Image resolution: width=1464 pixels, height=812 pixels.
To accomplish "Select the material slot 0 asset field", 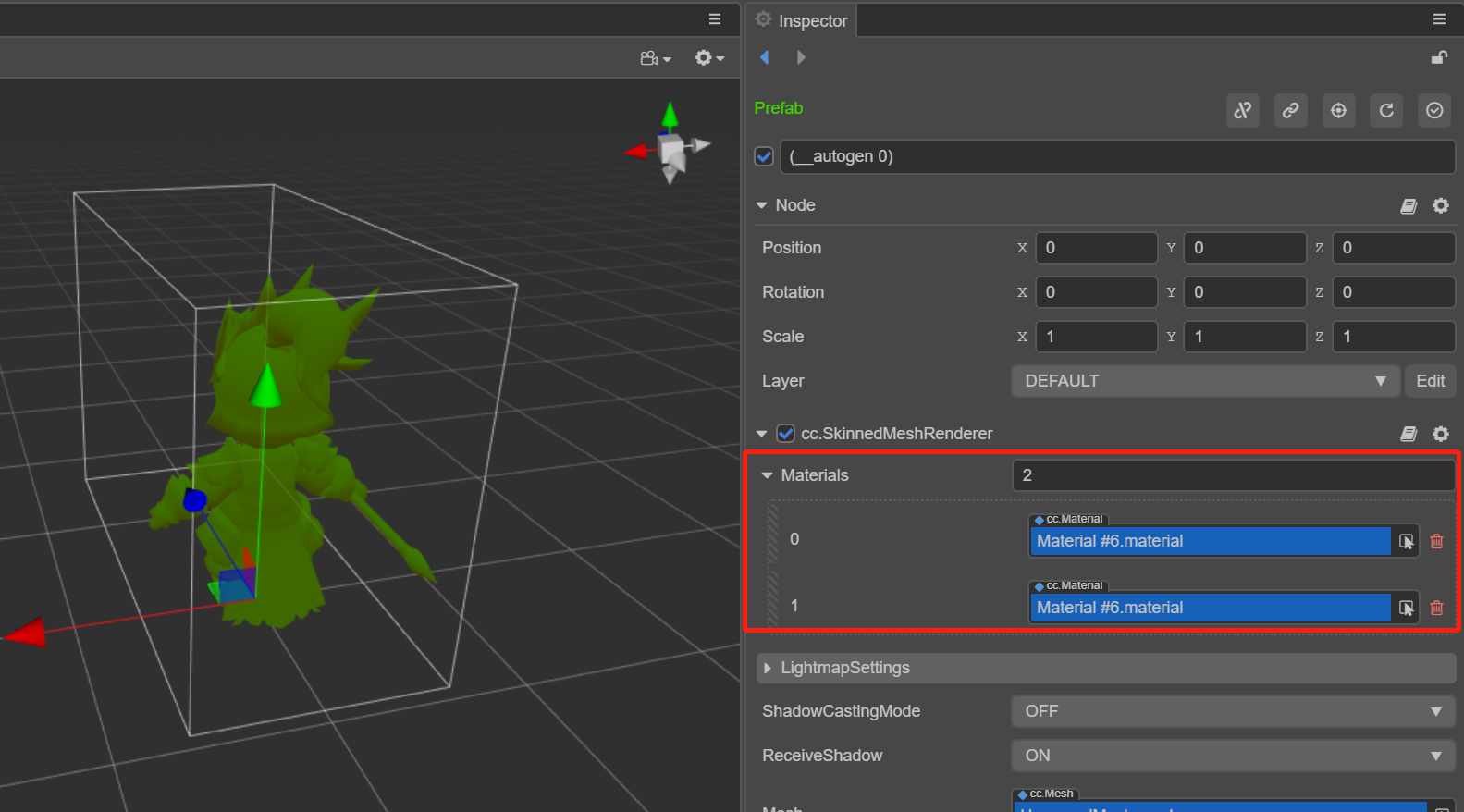I will (x=1211, y=541).
